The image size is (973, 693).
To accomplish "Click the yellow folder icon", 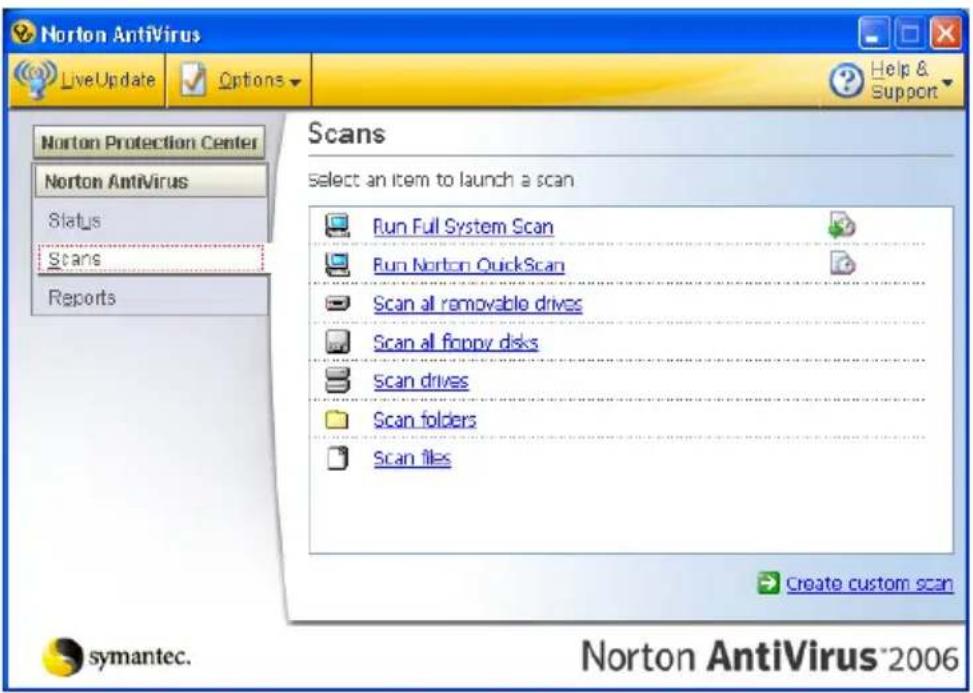I will click(x=337, y=420).
